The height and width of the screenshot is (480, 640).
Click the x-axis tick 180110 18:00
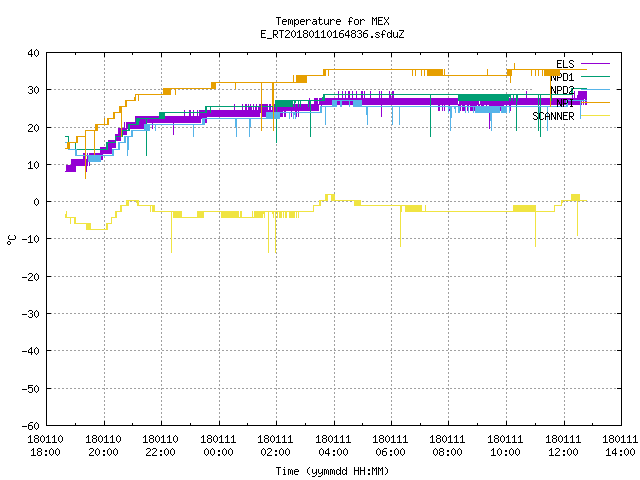tap(45, 446)
